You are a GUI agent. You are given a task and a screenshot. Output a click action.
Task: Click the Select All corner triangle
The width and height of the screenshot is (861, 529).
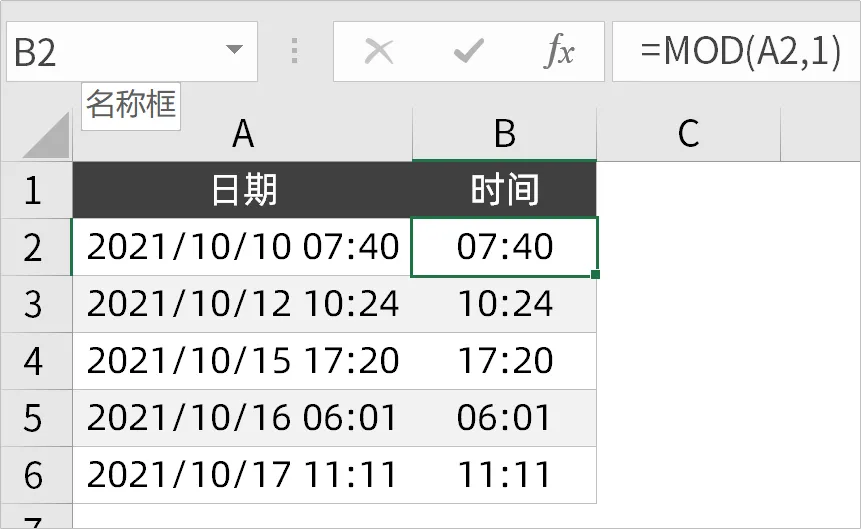[x=46, y=136]
